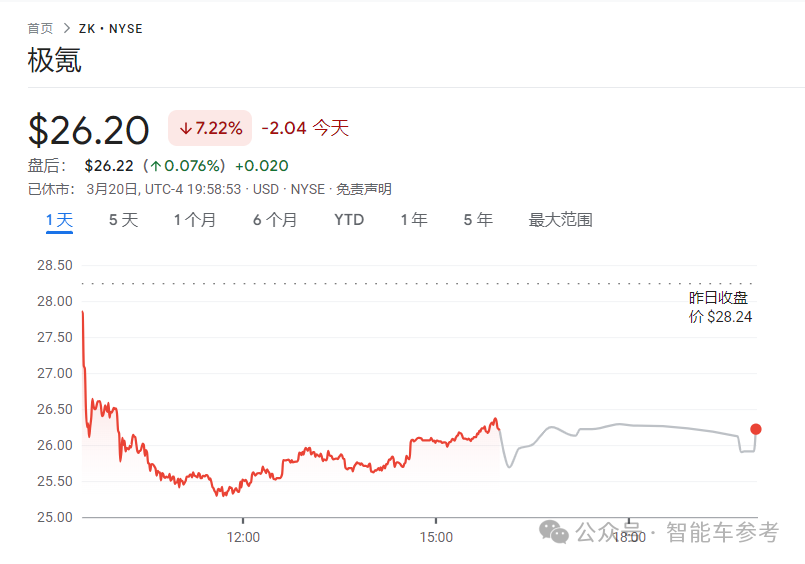This screenshot has height=564, width=805.
Task: Click the 昨日收盘价 $28.24 label
Action: point(720,307)
